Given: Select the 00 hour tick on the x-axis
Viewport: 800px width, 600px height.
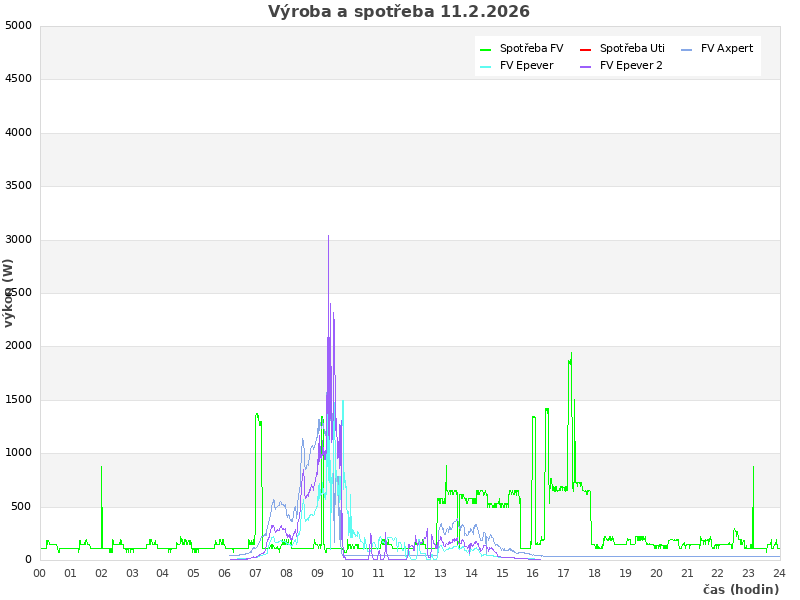Looking at the screenshot, I should pos(40,573).
